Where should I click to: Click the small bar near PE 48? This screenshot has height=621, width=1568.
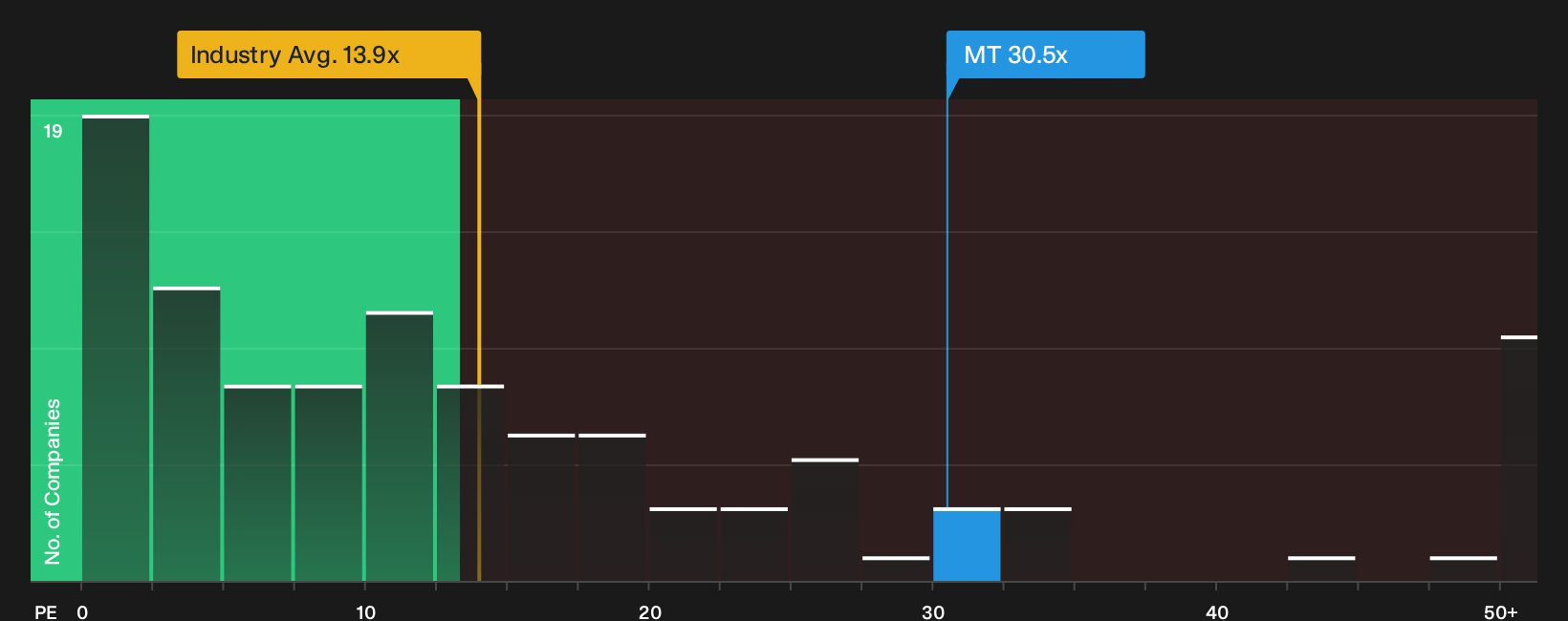coord(1464,568)
